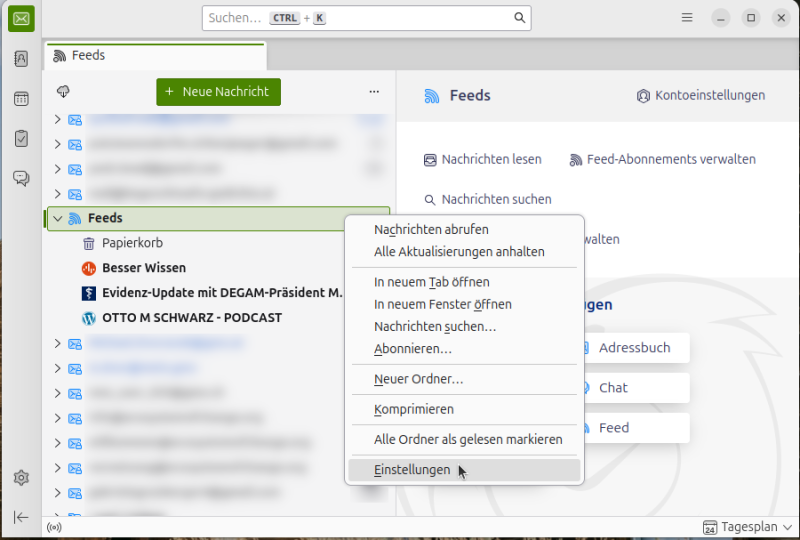800x540 pixels.
Task: Select Einstellungen in the context menu
Action: click(x=412, y=470)
